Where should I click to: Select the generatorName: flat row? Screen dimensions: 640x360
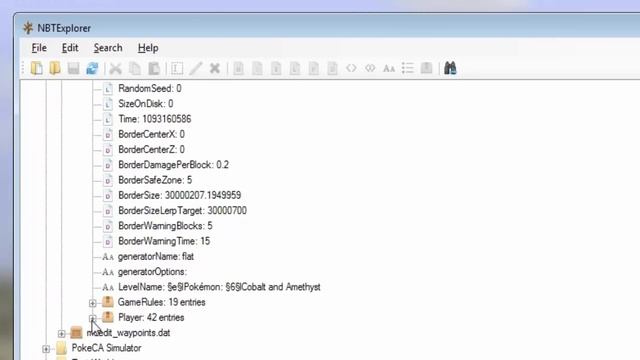(x=156, y=256)
